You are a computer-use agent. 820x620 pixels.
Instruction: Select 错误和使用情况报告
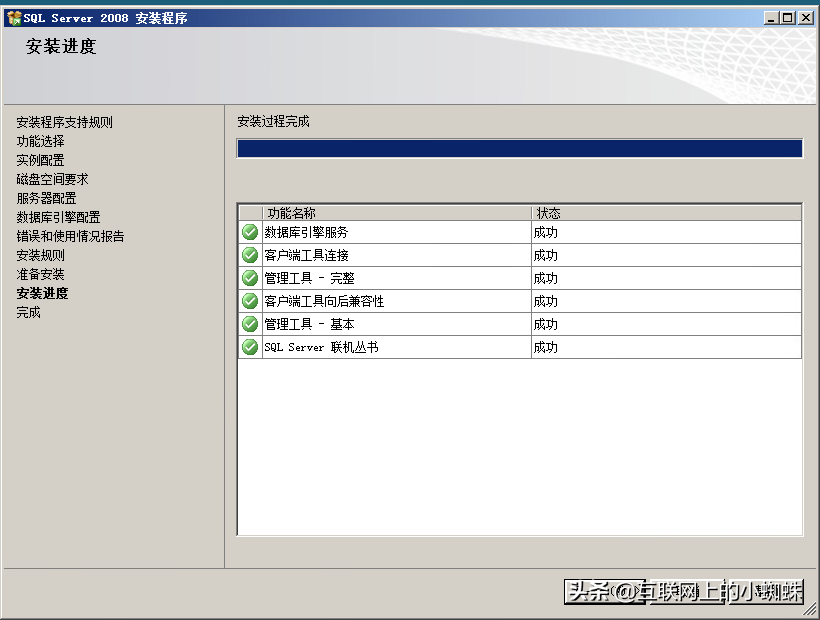[68, 236]
